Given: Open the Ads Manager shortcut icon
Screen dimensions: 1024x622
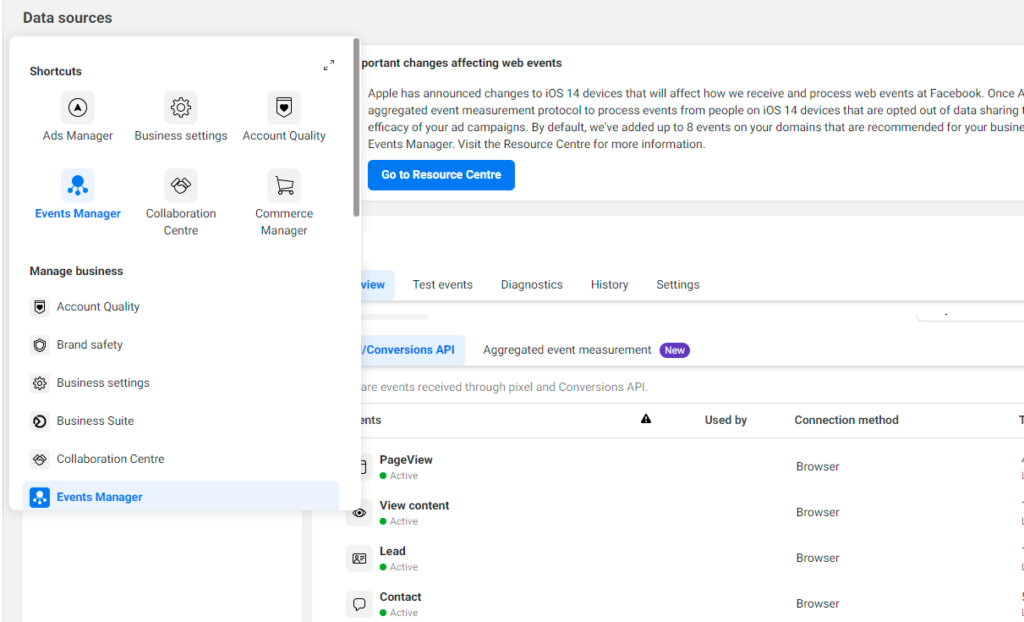Looking at the screenshot, I should 78,107.
